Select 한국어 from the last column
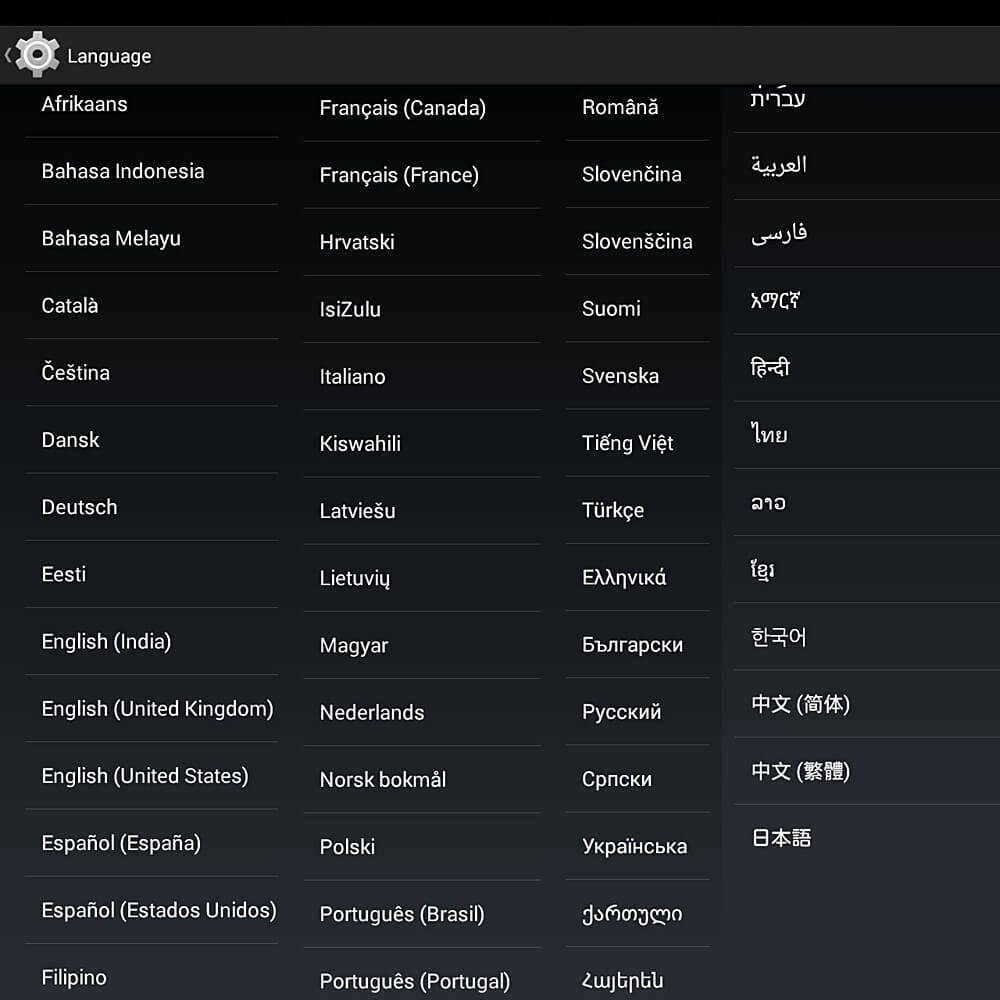This screenshot has width=1000, height=1000. 867,636
